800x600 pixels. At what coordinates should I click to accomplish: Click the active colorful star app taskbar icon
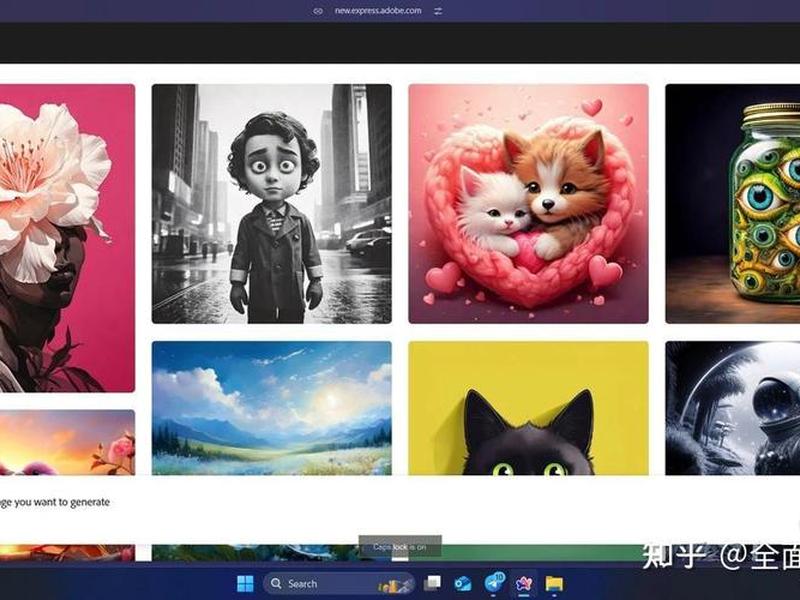(523, 583)
